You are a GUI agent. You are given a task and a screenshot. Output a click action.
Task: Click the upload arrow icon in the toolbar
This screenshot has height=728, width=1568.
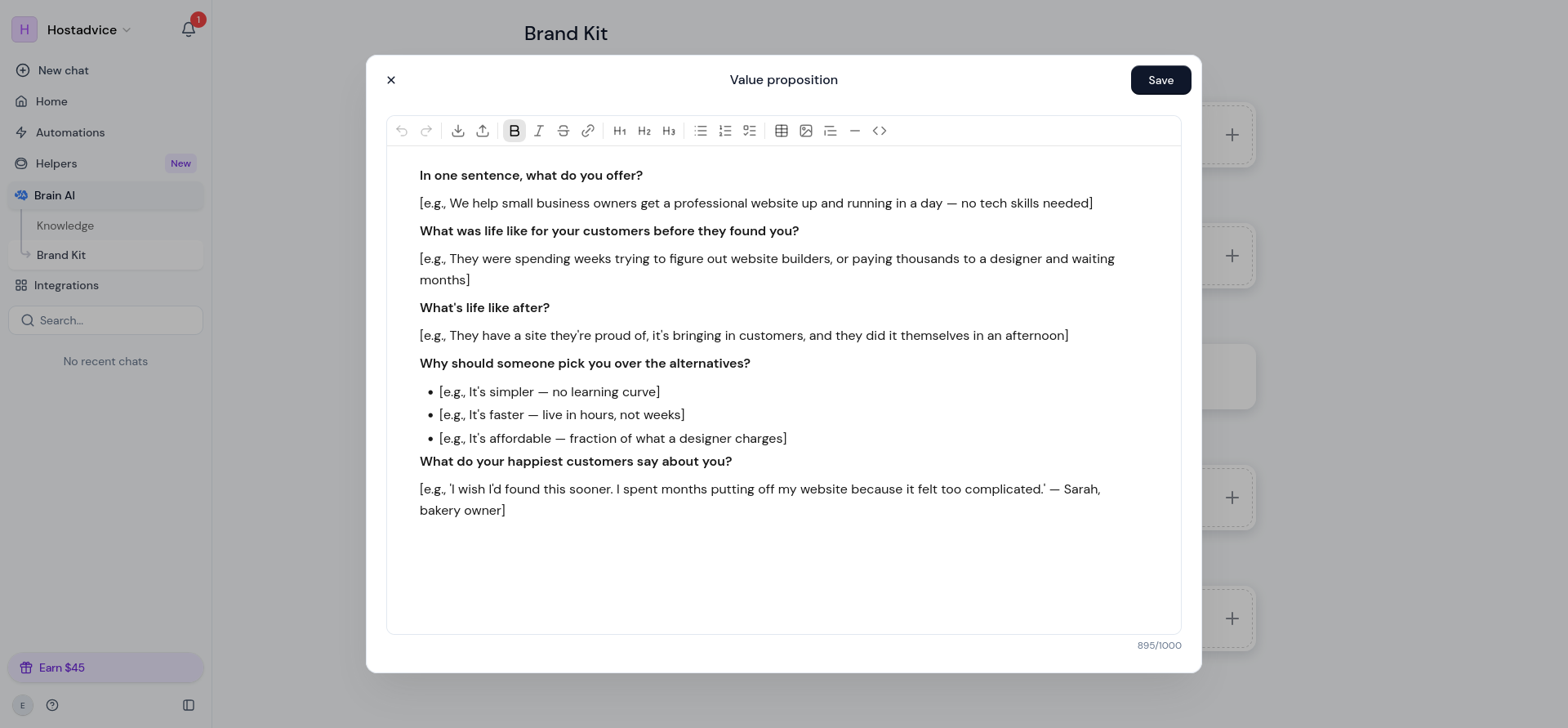coord(483,131)
